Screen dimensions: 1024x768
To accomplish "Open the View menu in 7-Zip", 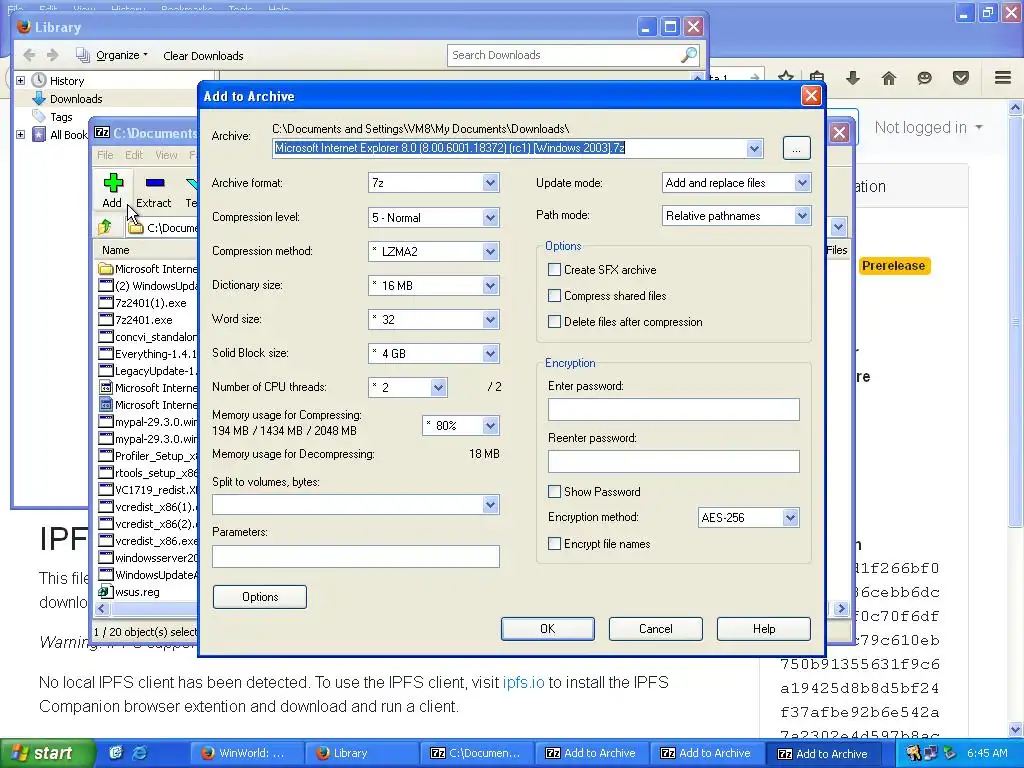I will coord(167,155).
